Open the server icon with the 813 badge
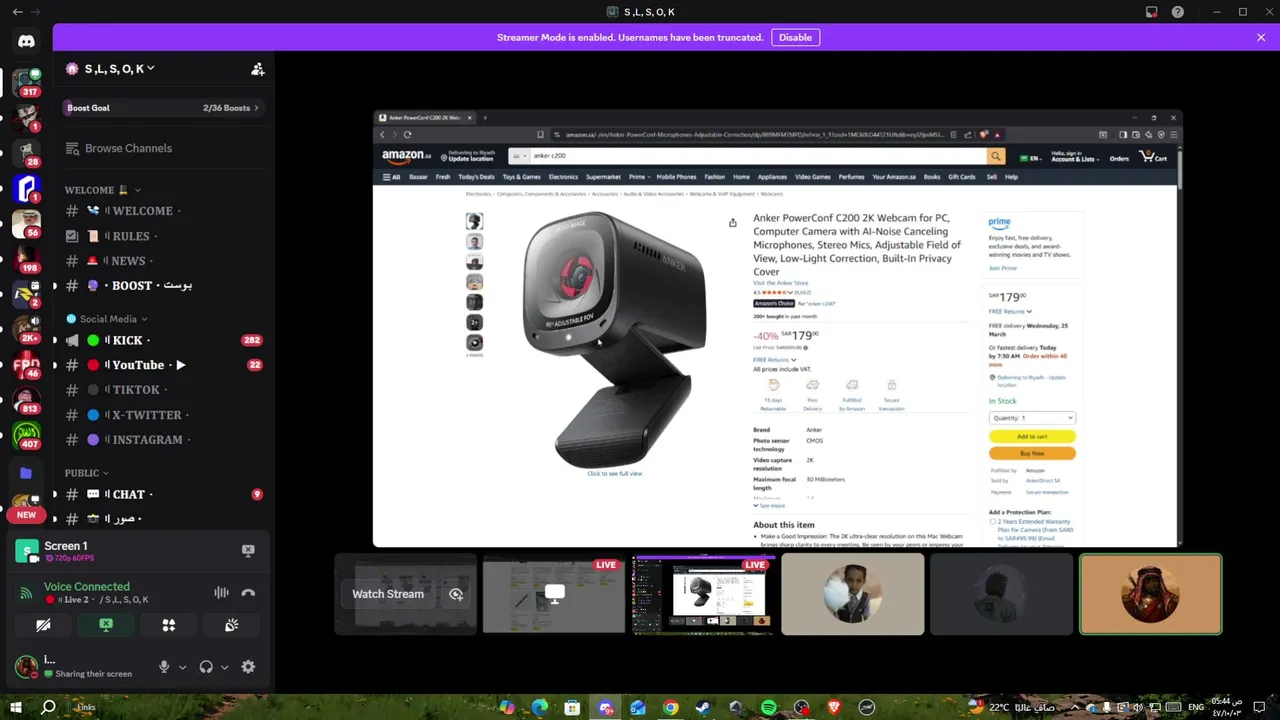1280x720 pixels. (x=26, y=400)
